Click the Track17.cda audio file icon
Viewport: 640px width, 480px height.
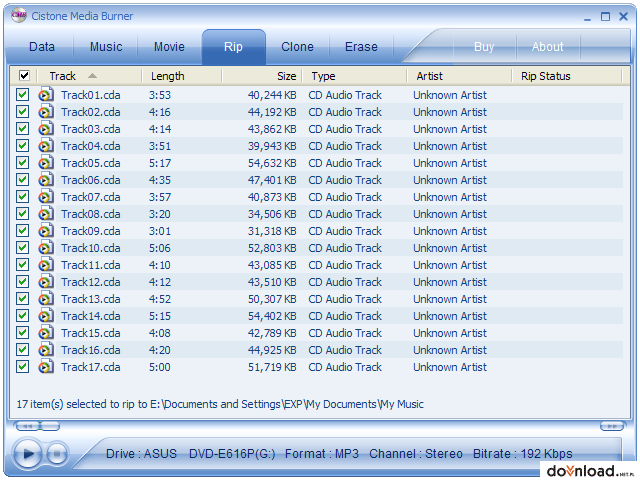click(x=46, y=367)
